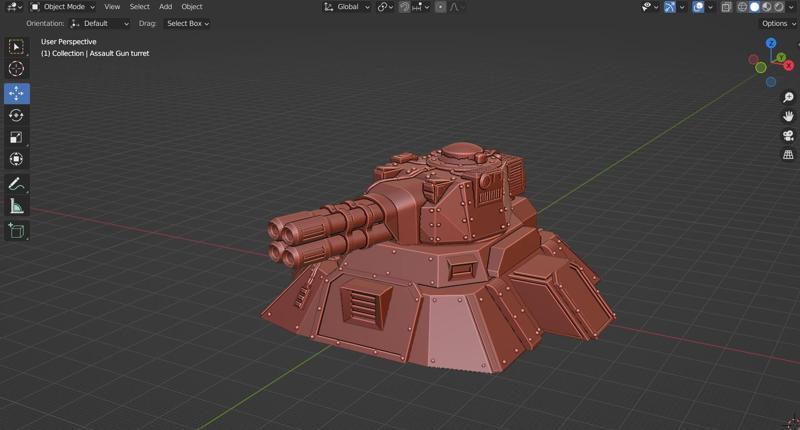Choose the Move tool
The width and height of the screenshot is (800, 430).
16,94
